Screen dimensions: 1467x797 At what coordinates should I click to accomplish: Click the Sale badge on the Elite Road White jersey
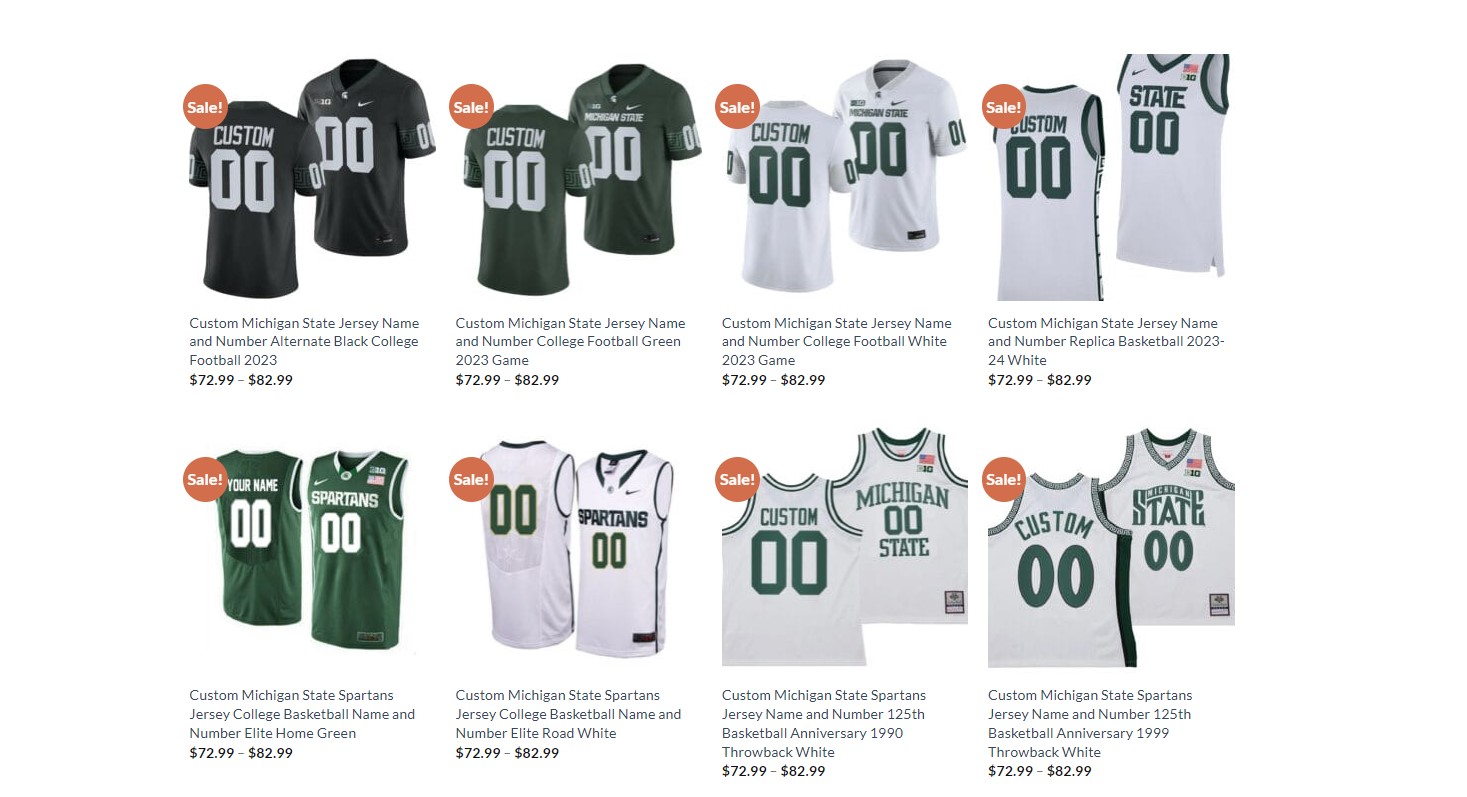click(471, 479)
